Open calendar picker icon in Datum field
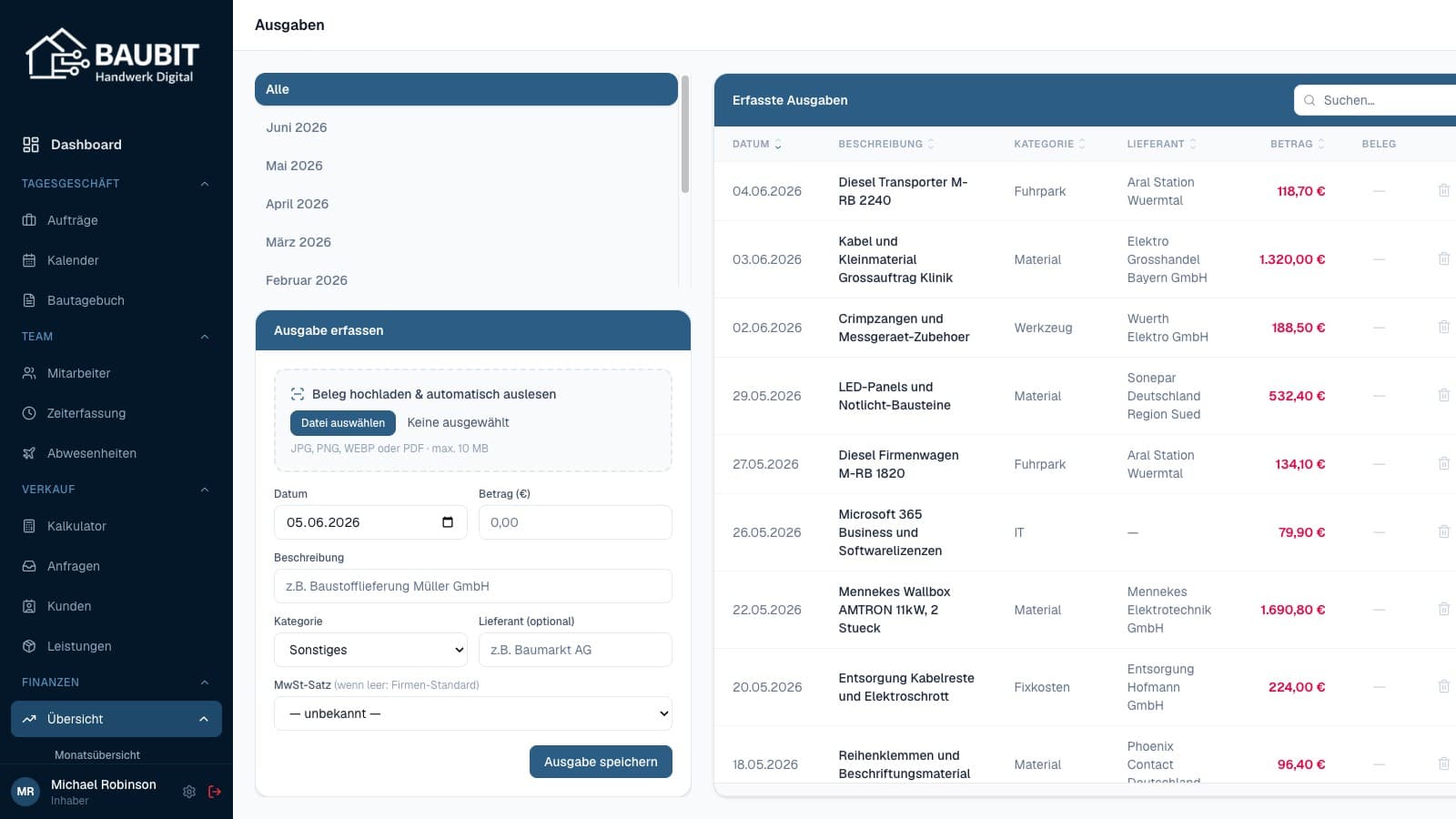 (448, 522)
